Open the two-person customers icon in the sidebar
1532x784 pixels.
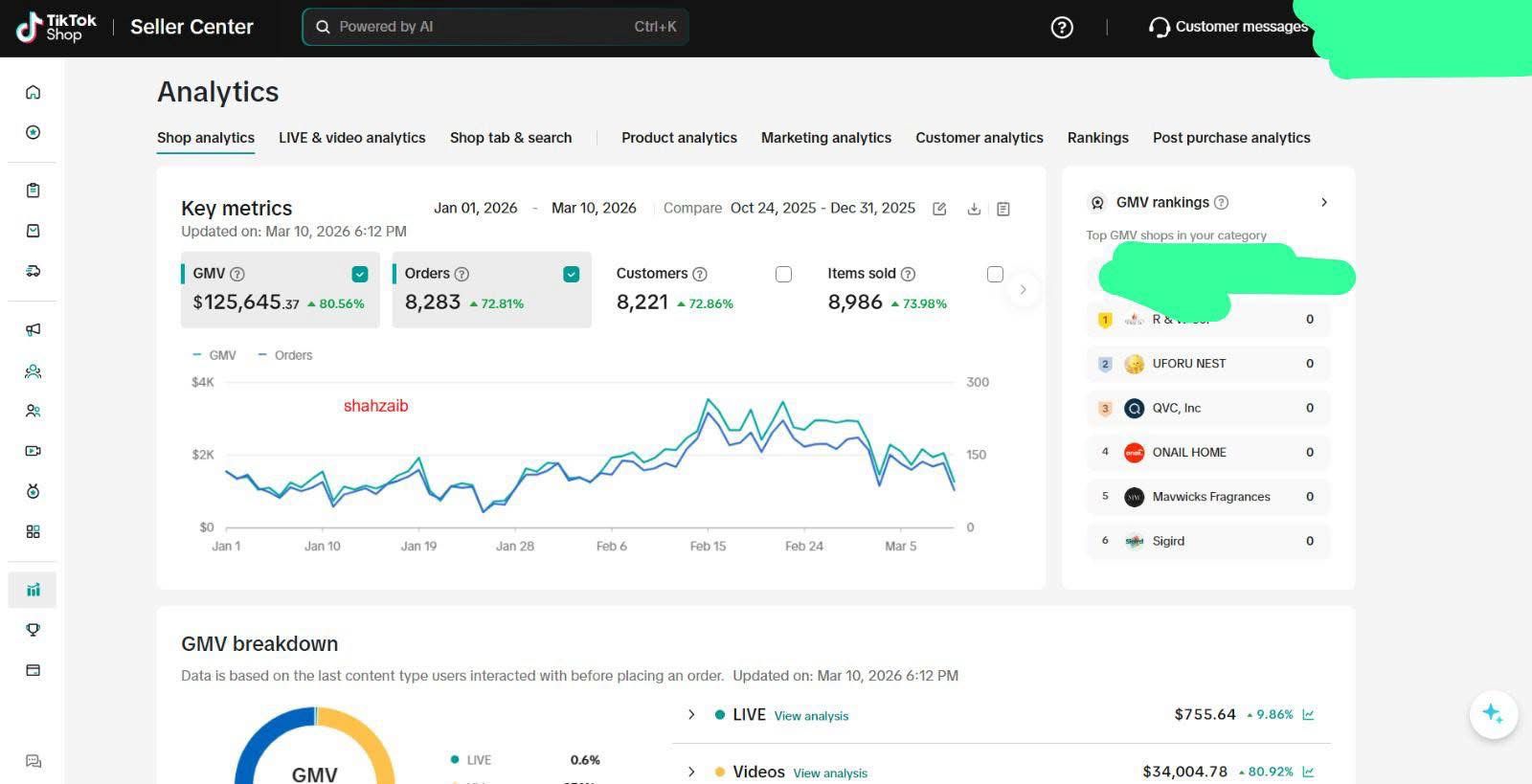[x=33, y=411]
